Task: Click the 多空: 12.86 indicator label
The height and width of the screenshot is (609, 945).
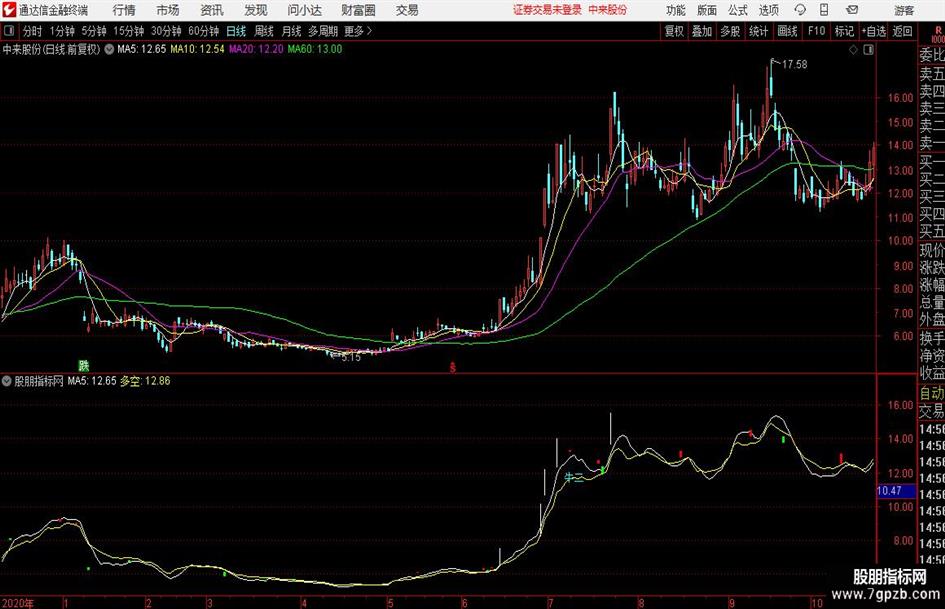Action: click(x=145, y=381)
